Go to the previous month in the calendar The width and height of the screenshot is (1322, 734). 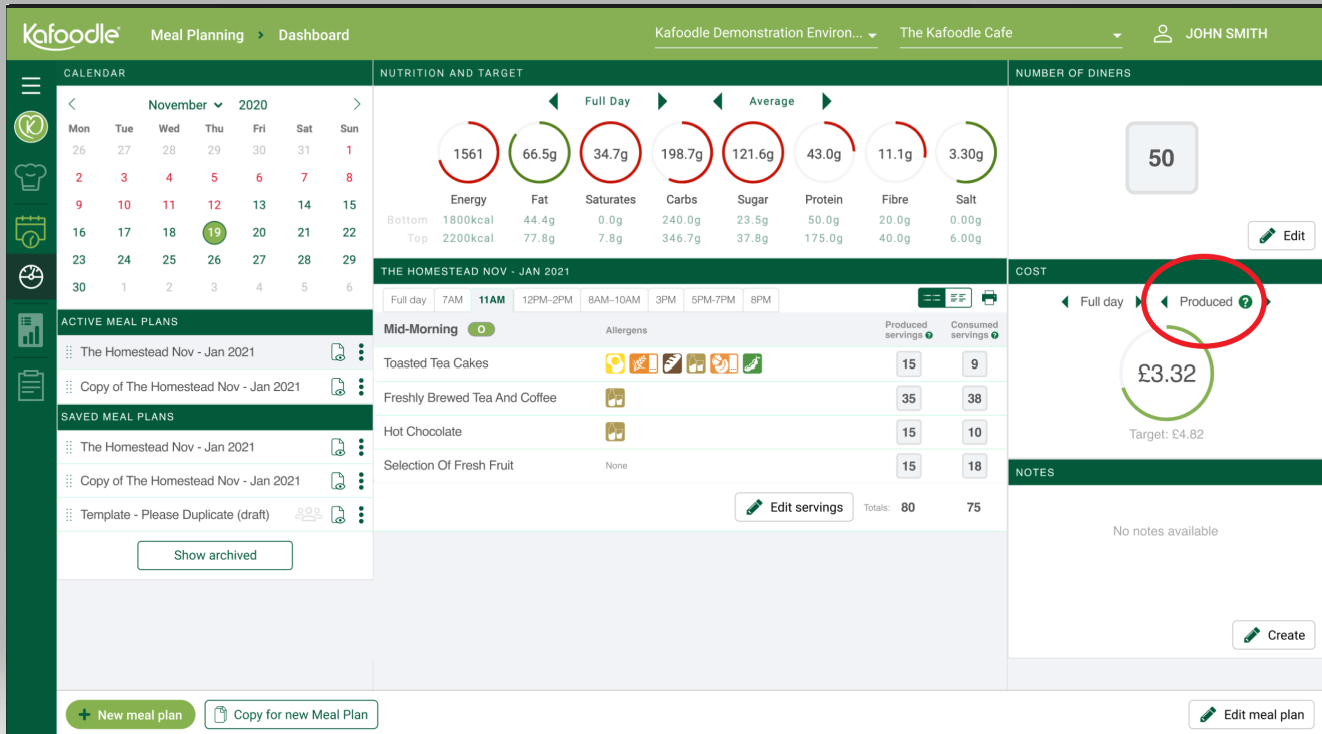72,104
